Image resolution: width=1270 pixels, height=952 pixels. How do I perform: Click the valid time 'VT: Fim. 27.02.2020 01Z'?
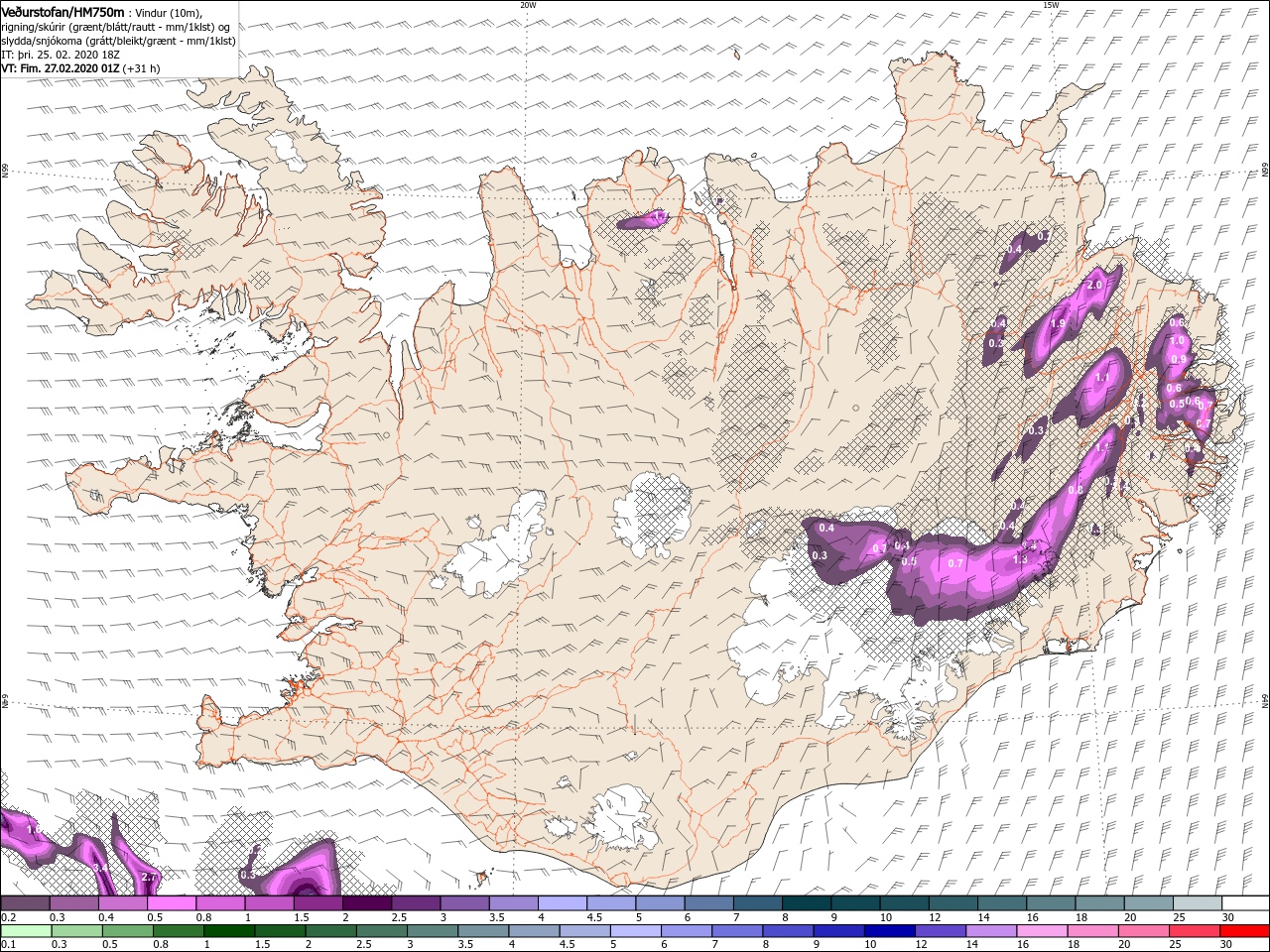(61, 68)
